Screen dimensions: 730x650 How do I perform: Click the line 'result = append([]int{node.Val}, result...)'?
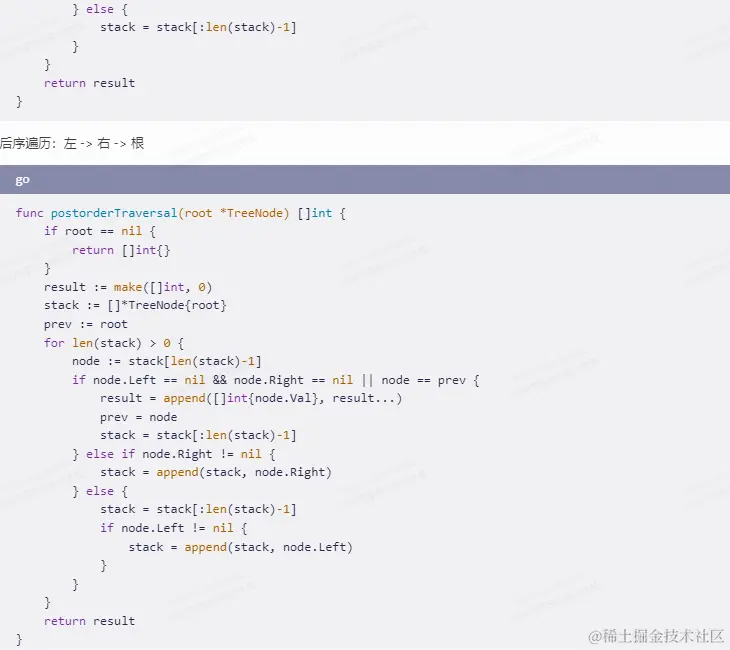coord(251,398)
